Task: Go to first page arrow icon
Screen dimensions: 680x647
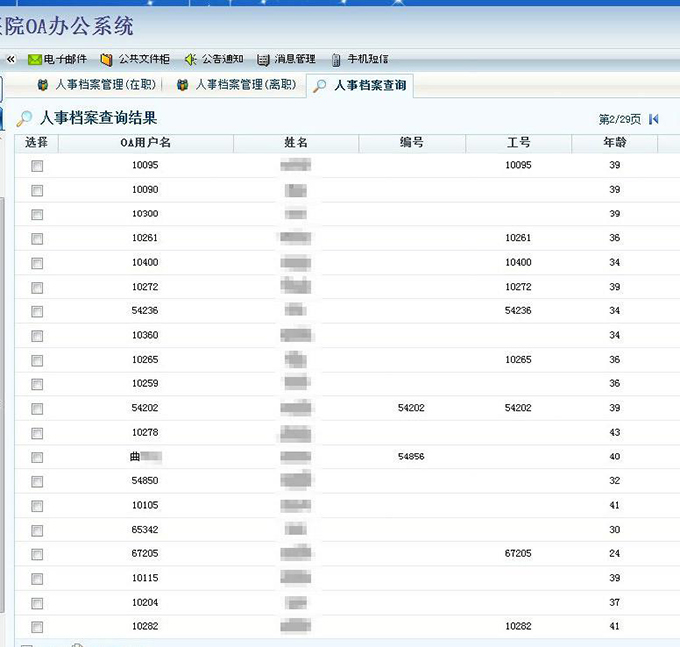Action: (x=654, y=119)
